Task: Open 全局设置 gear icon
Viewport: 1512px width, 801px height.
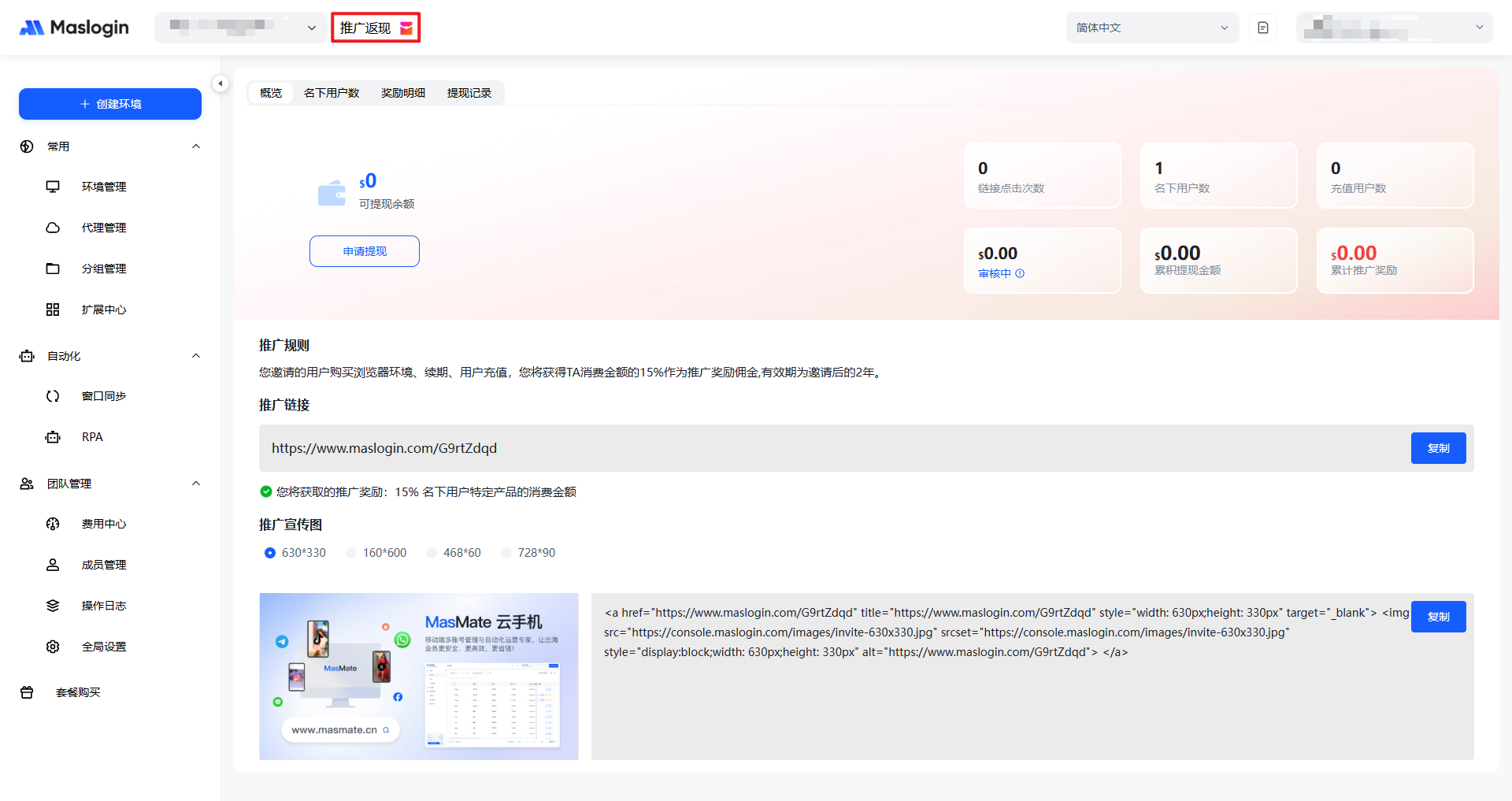Action: 53,647
